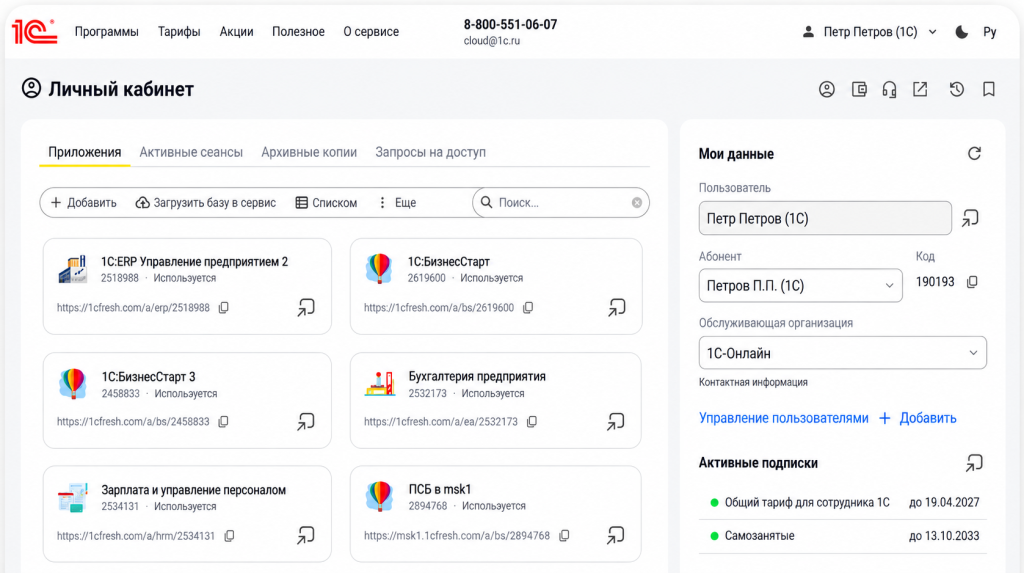Launch Зарплата и управление персоналом app
The width and height of the screenshot is (1024, 573).
pyautogui.click(x=306, y=536)
